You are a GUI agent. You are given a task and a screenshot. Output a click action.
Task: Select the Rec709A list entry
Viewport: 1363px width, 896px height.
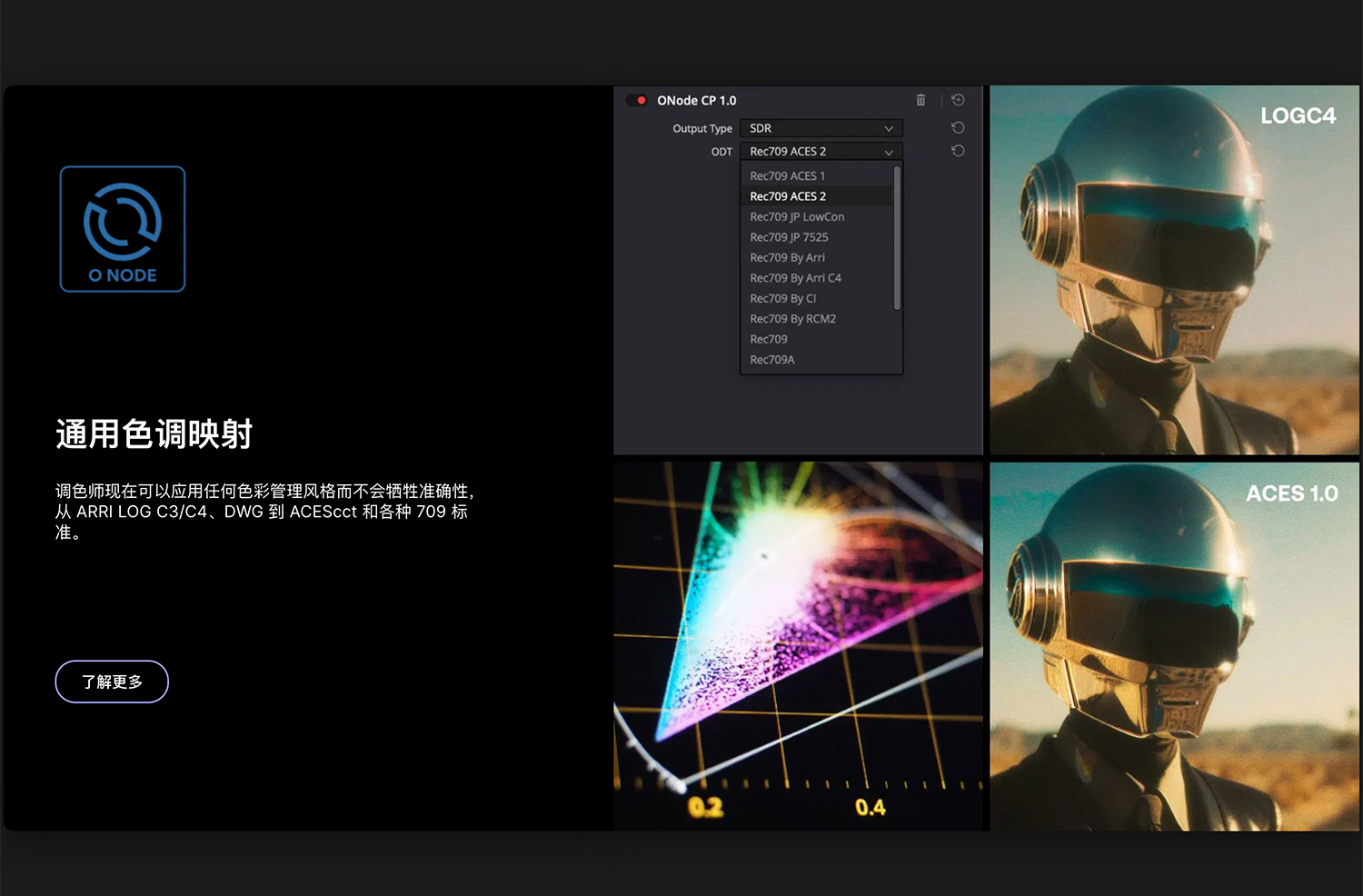point(771,359)
